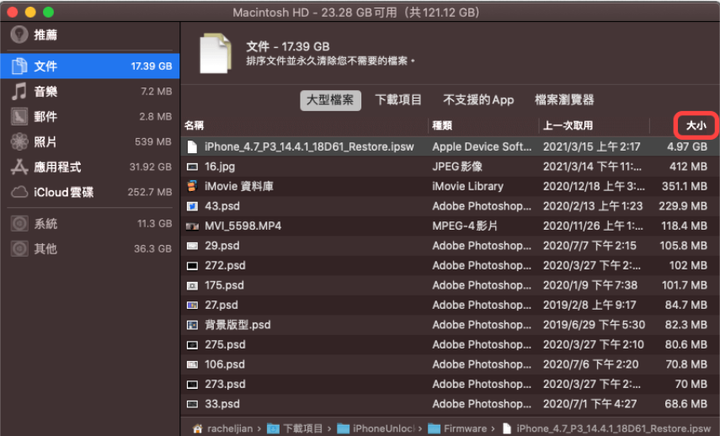The height and width of the screenshot is (436, 720).
Task: Select iMovie 資料庫 name in list
Action: pyautogui.click(x=239, y=186)
